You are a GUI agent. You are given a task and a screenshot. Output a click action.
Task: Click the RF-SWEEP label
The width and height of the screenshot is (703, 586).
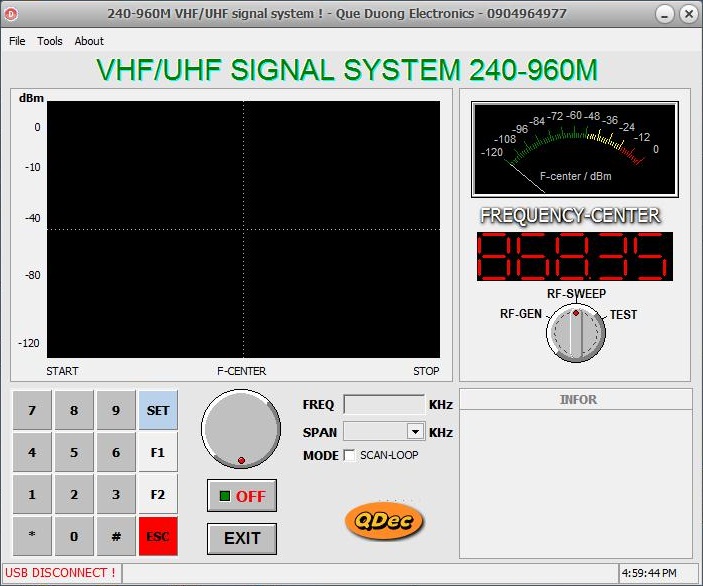tap(577, 294)
